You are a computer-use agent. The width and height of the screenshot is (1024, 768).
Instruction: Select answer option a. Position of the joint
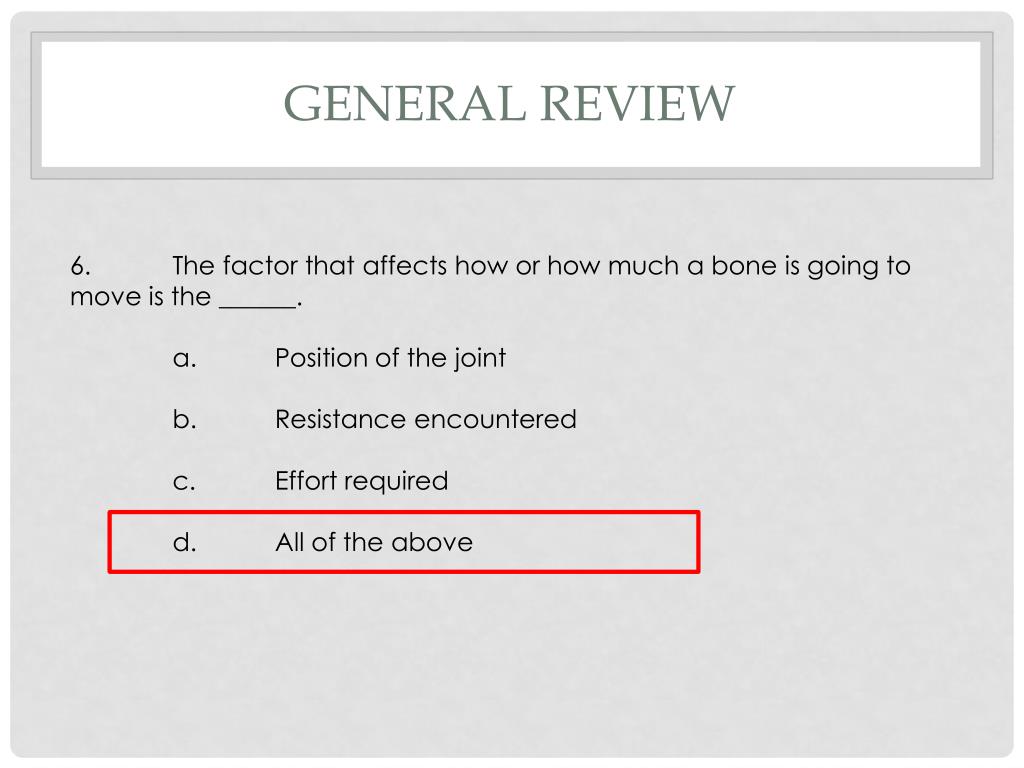tap(340, 358)
